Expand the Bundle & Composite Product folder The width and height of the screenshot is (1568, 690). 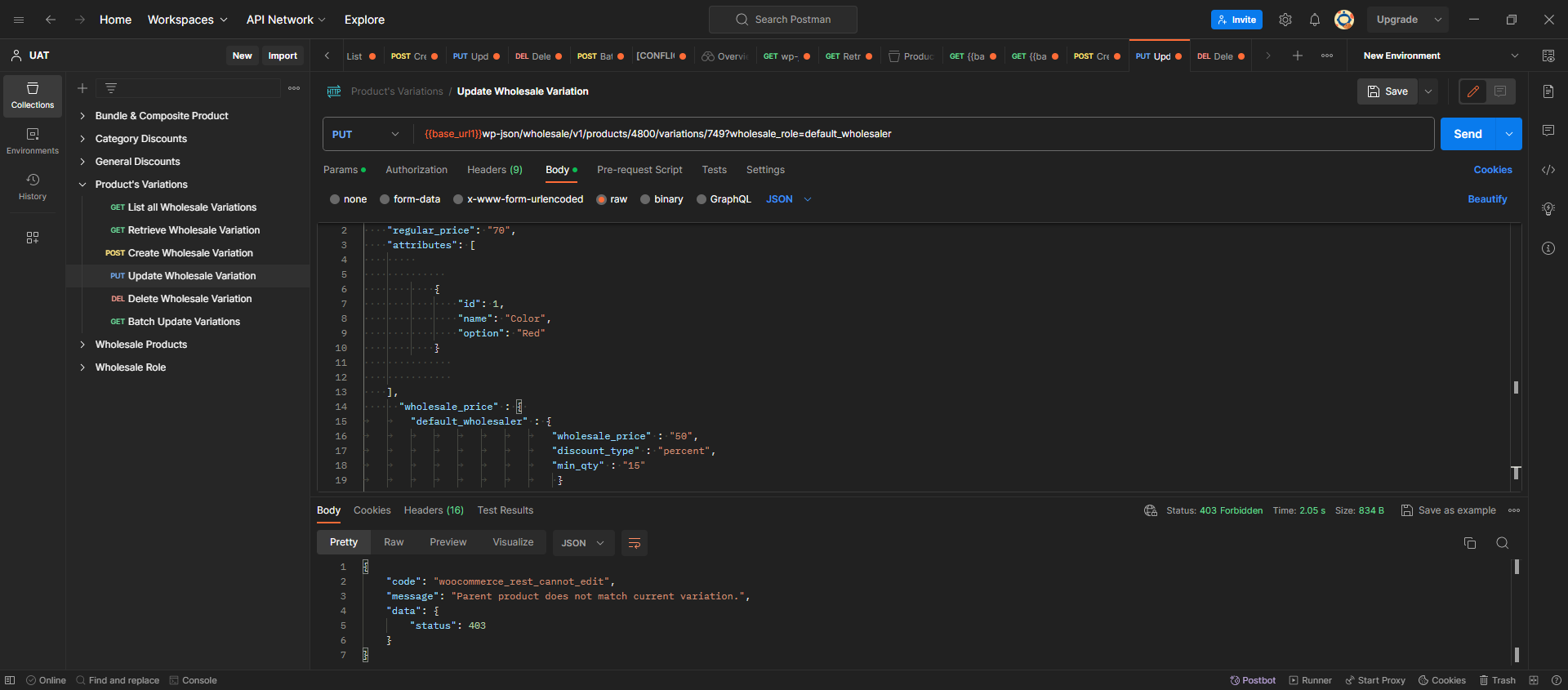coord(82,116)
